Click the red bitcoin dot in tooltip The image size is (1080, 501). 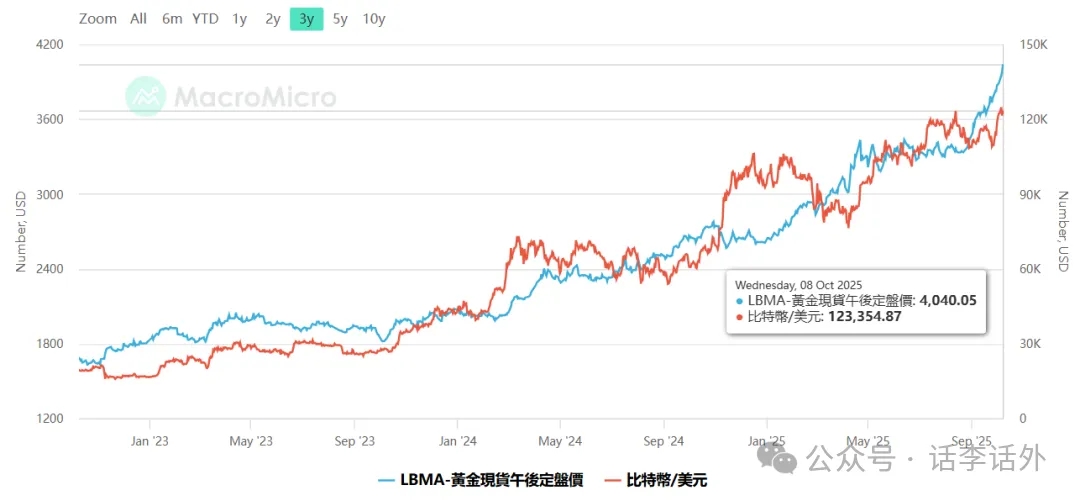[738, 316]
